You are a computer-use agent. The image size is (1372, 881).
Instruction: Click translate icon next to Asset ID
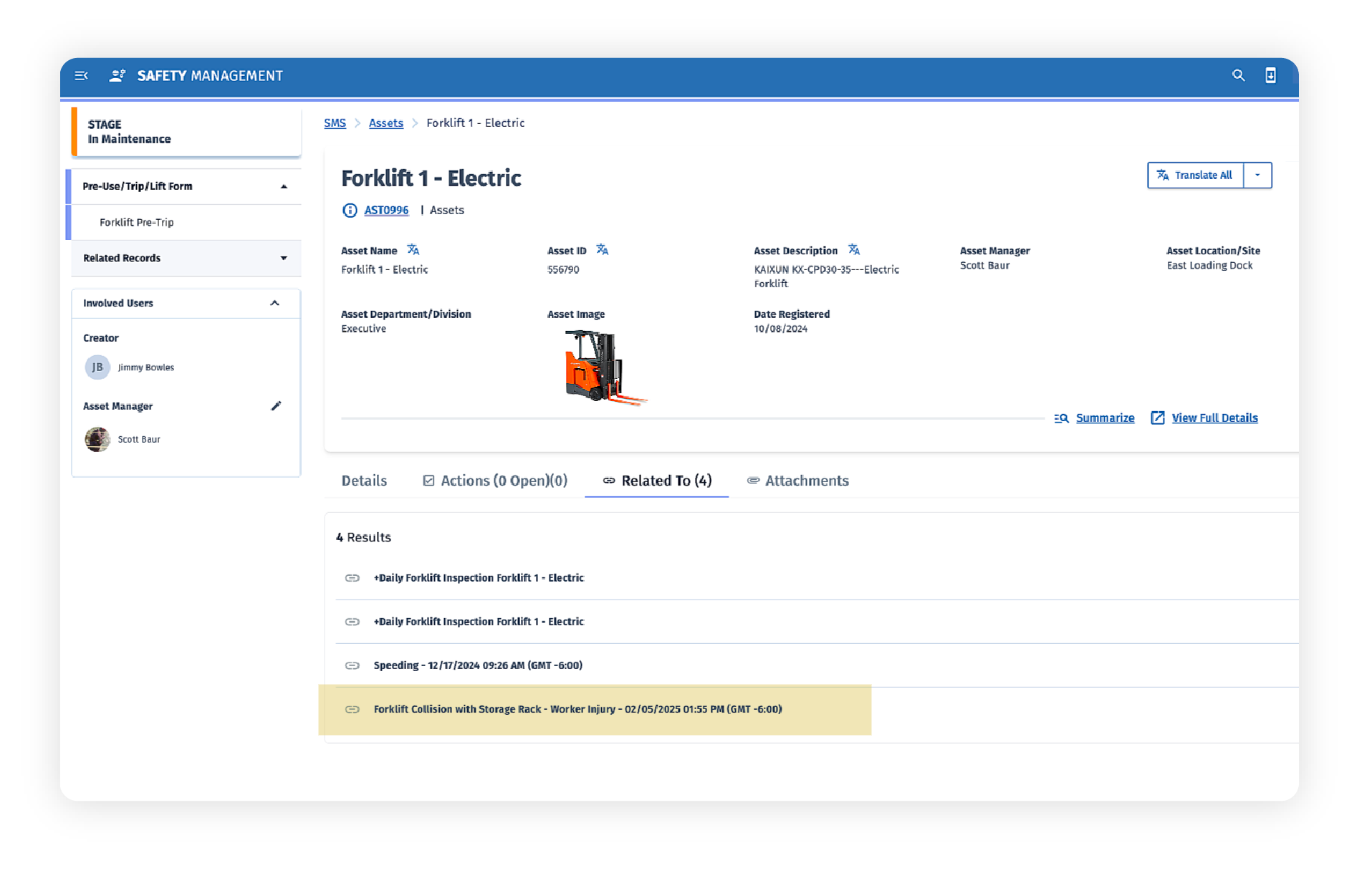[x=603, y=250]
